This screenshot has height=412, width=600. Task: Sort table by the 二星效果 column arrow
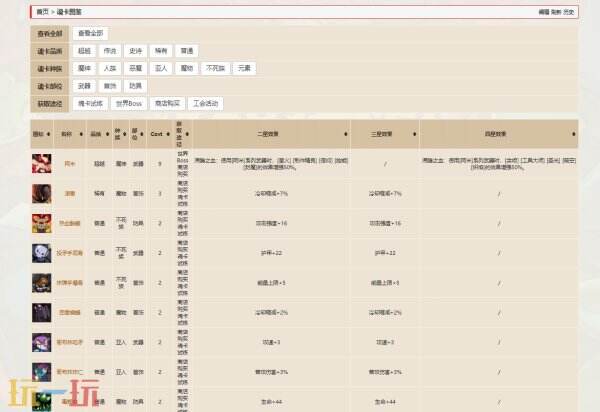pyautogui.click(x=346, y=134)
